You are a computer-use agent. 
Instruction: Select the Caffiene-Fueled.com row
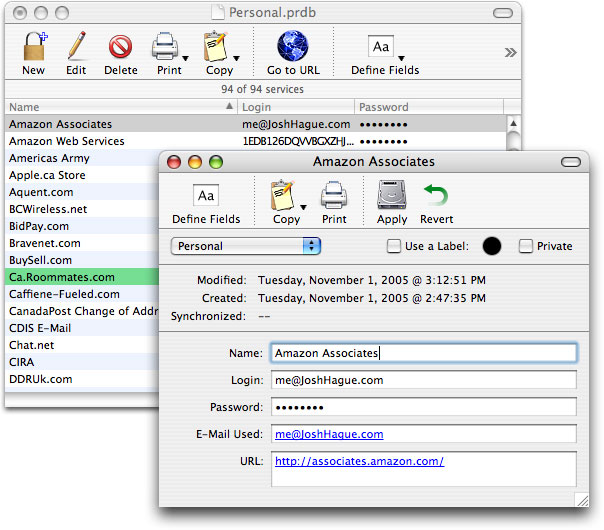coord(82,294)
